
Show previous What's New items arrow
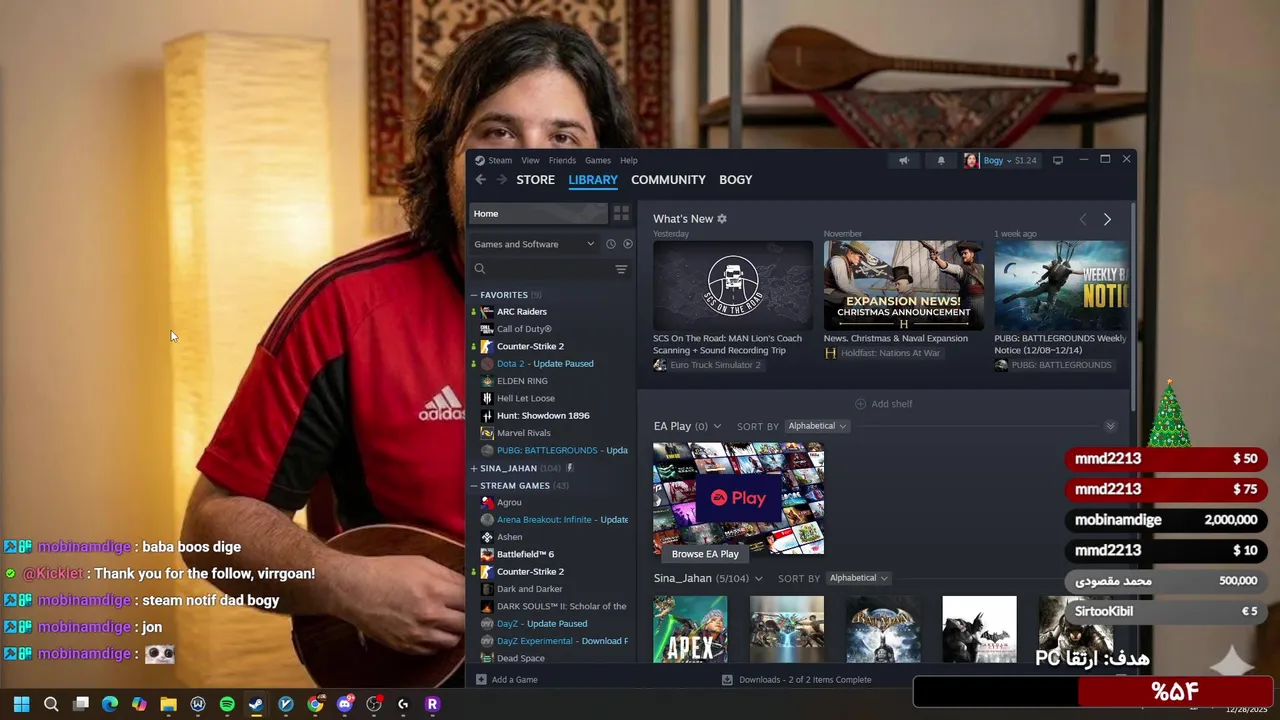1082,219
